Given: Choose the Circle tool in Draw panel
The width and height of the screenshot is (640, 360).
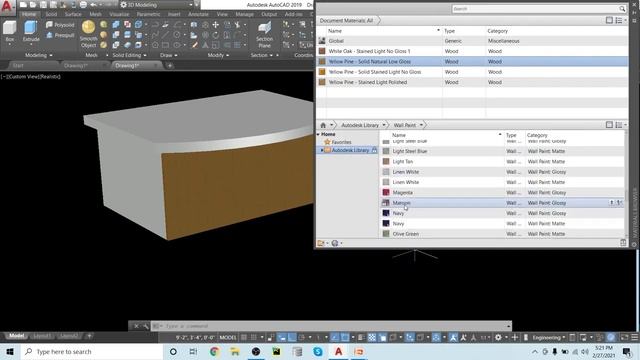Looking at the screenshot, I should [x=176, y=35].
